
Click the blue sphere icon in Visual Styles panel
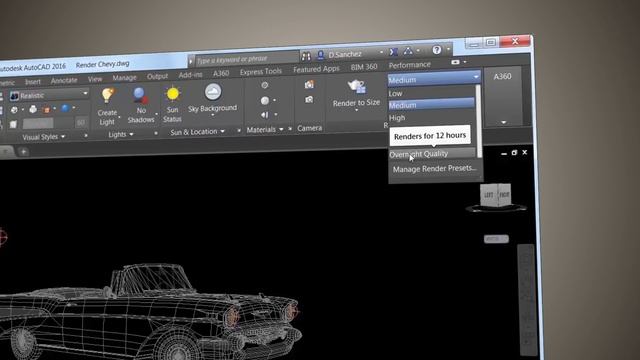tap(65, 108)
